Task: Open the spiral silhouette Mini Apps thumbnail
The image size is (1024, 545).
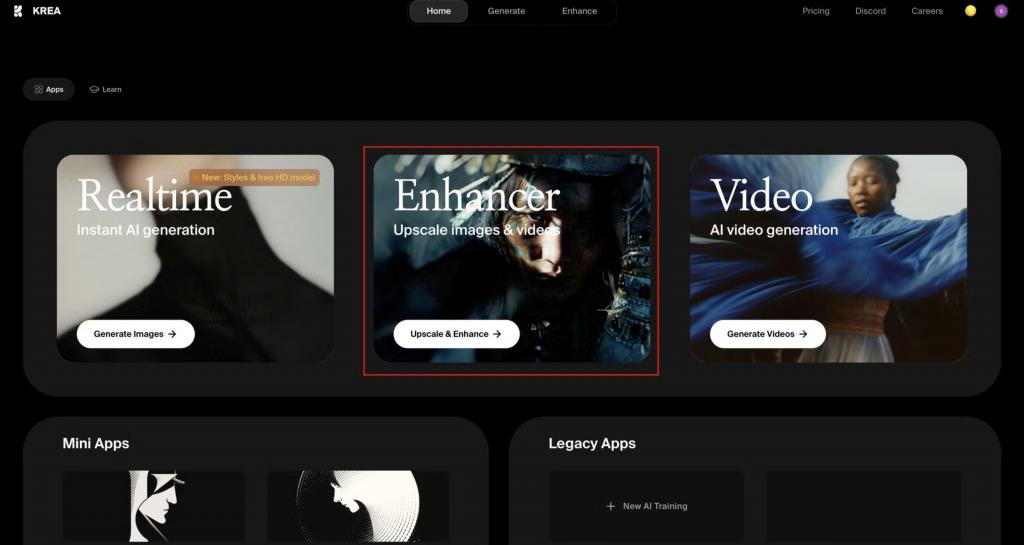Action: [x=358, y=506]
